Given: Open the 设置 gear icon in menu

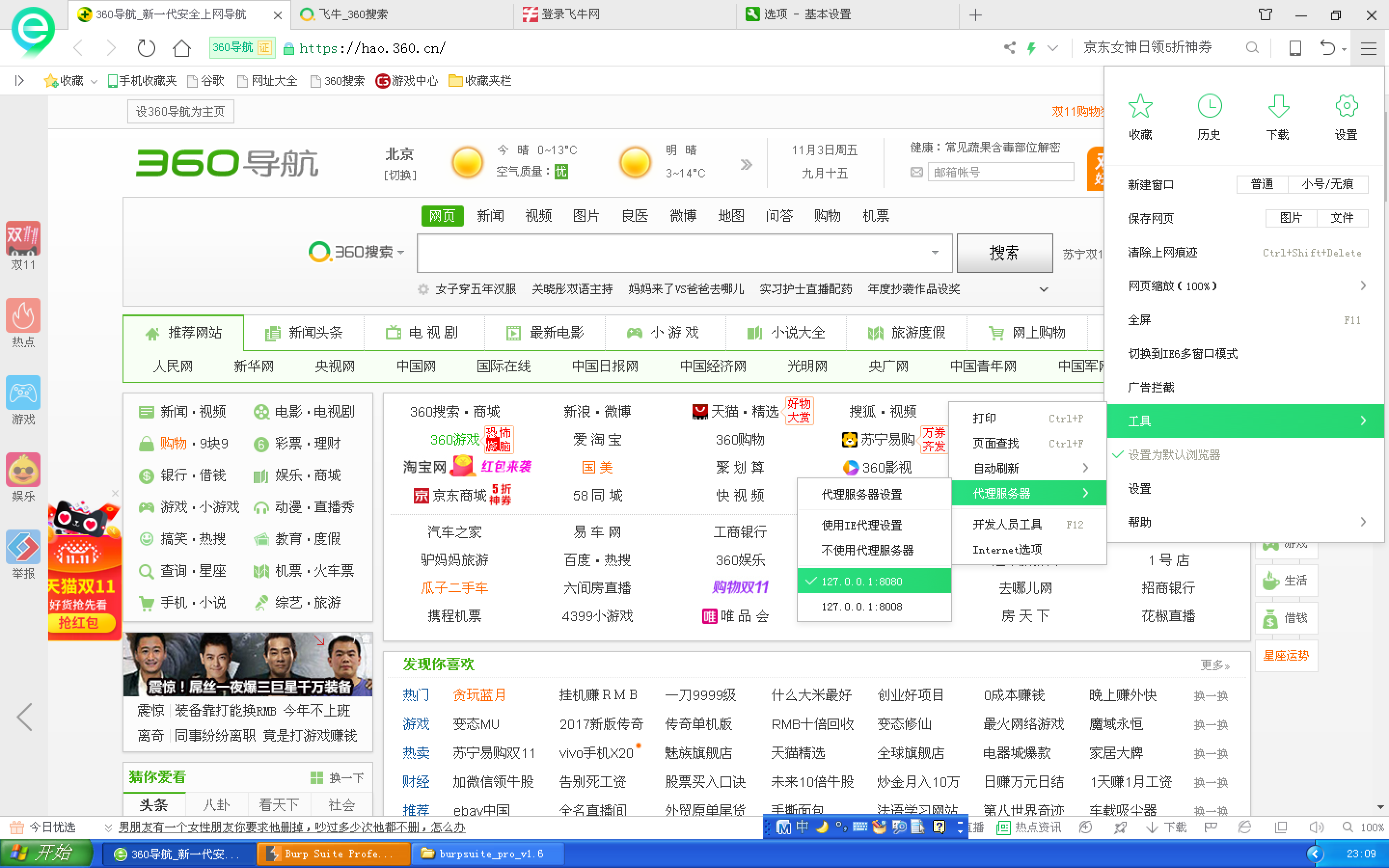Looking at the screenshot, I should click(1347, 106).
